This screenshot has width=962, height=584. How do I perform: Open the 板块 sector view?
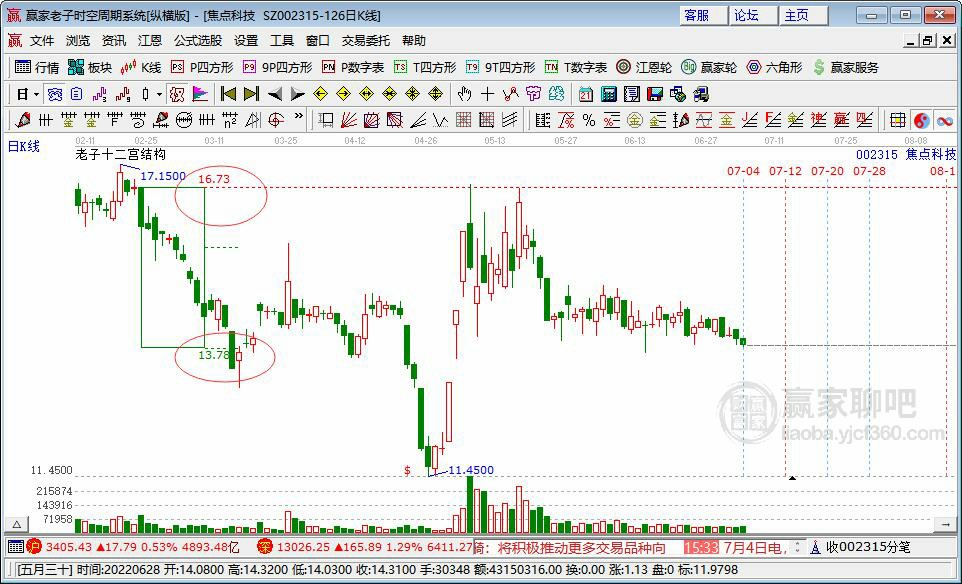[x=90, y=67]
